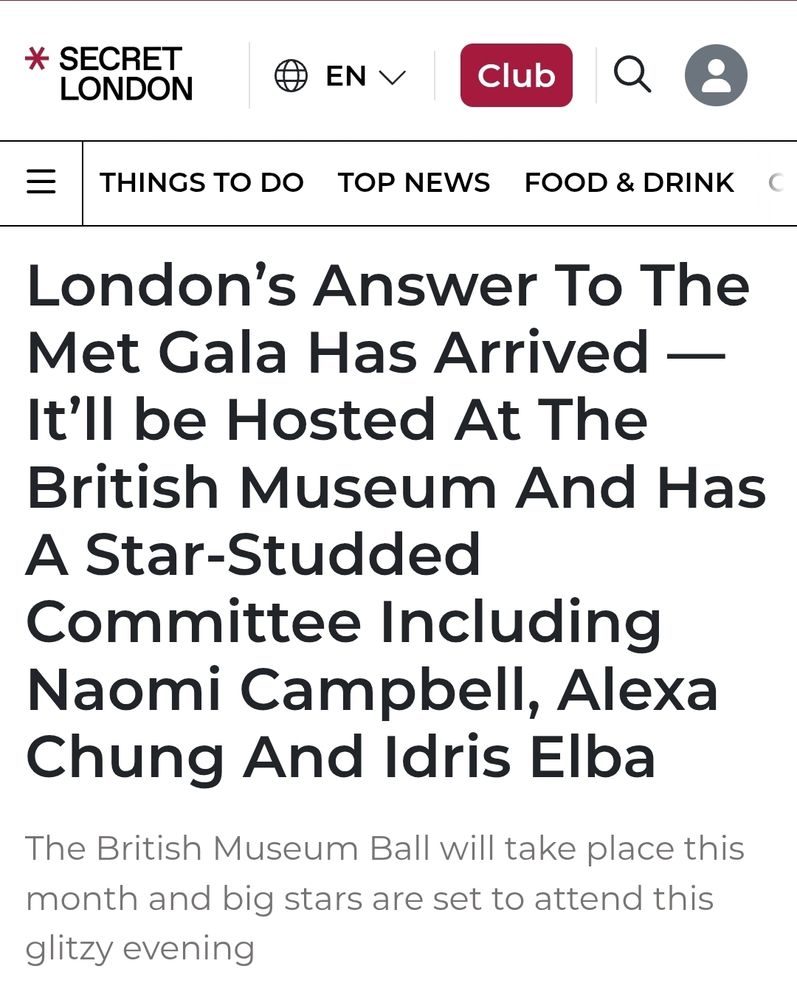Open the Club membership button
The height and width of the screenshot is (1000, 797).
coord(516,75)
